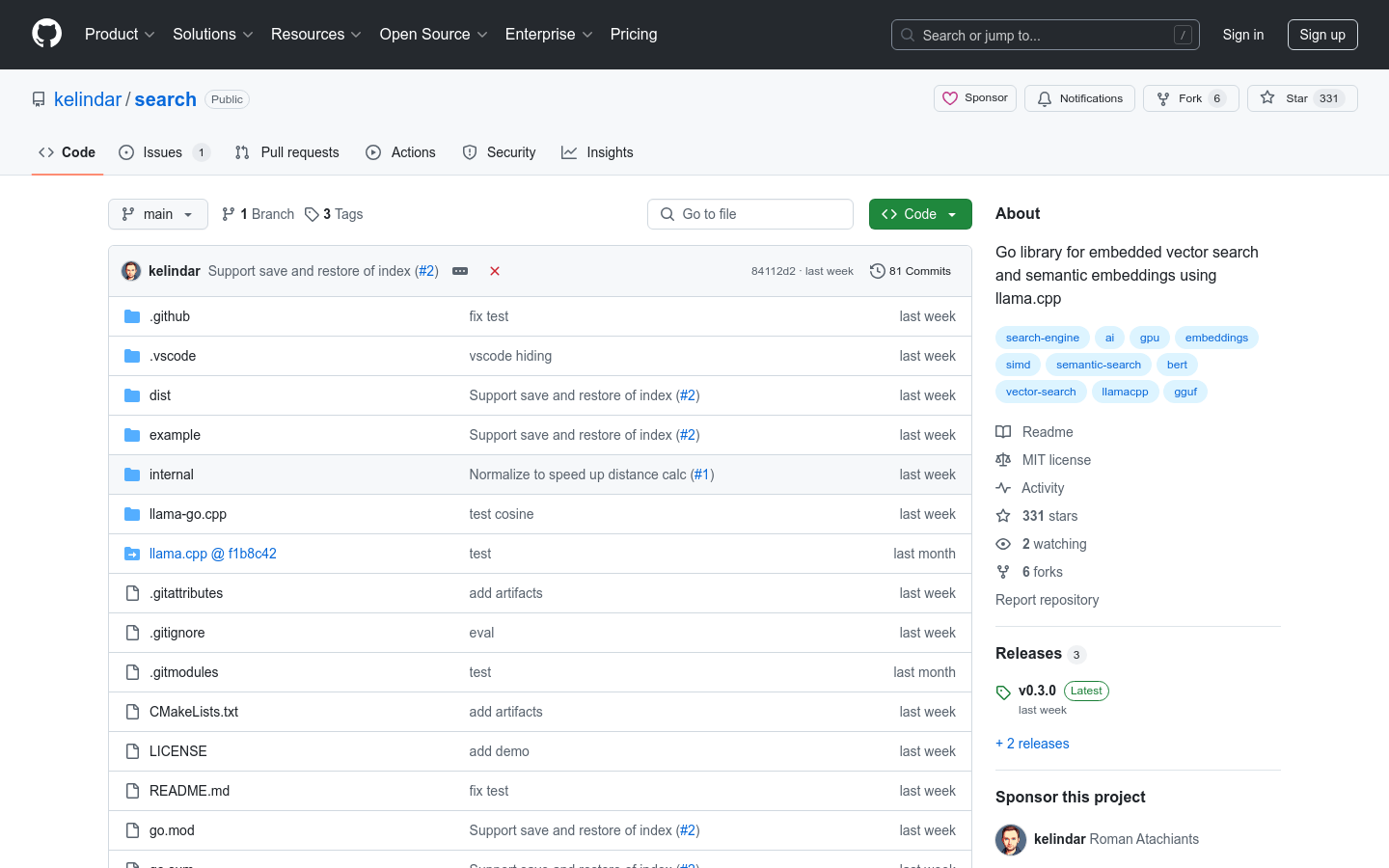Open the green Code dropdown button
The image size is (1389, 868).
pos(920,214)
